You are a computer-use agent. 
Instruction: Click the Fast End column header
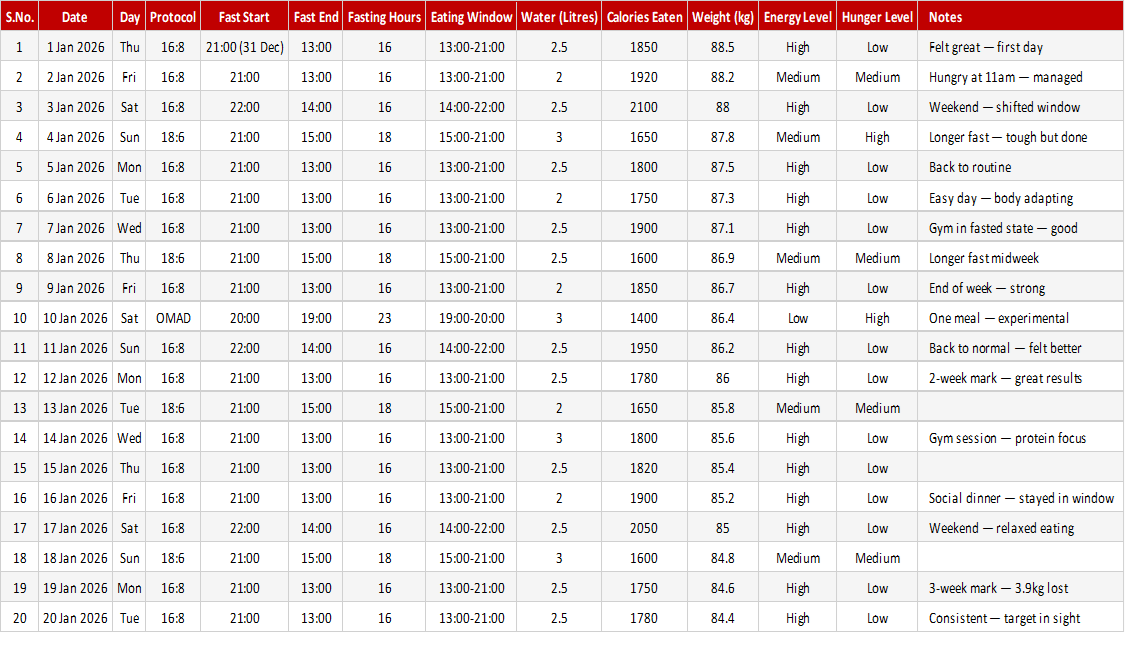point(316,17)
